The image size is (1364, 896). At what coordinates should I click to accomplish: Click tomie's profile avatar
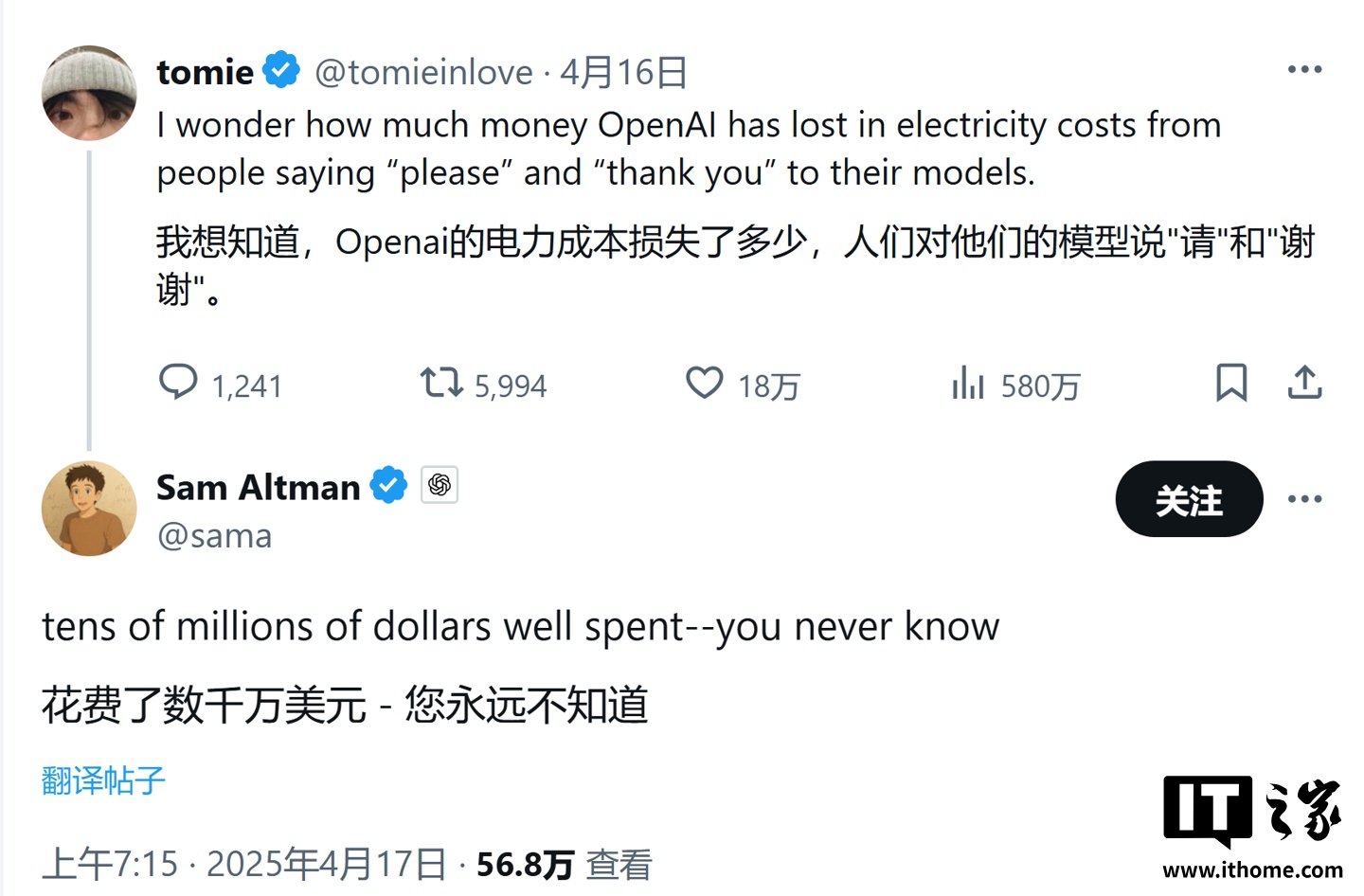pos(89,93)
